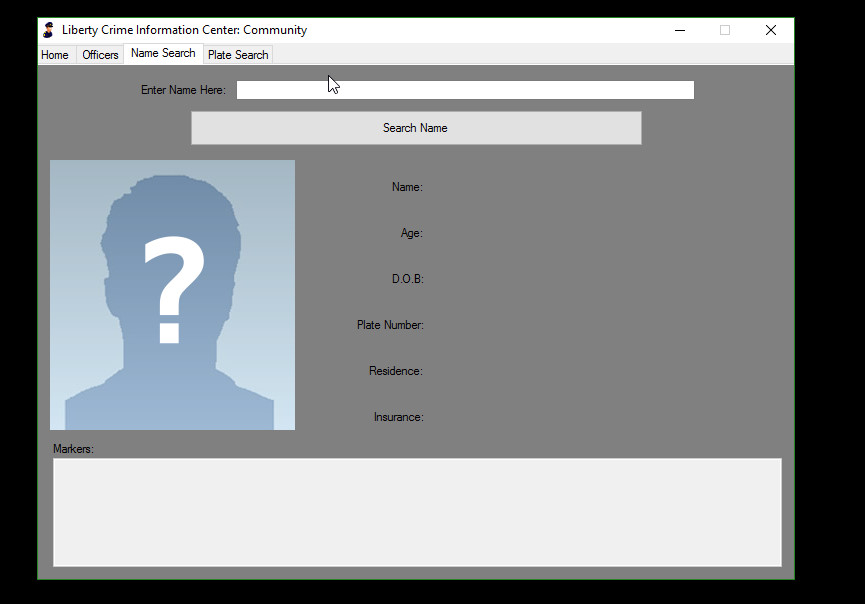The width and height of the screenshot is (865, 604).
Task: Switch to the Officers tab
Action: pyautogui.click(x=100, y=55)
